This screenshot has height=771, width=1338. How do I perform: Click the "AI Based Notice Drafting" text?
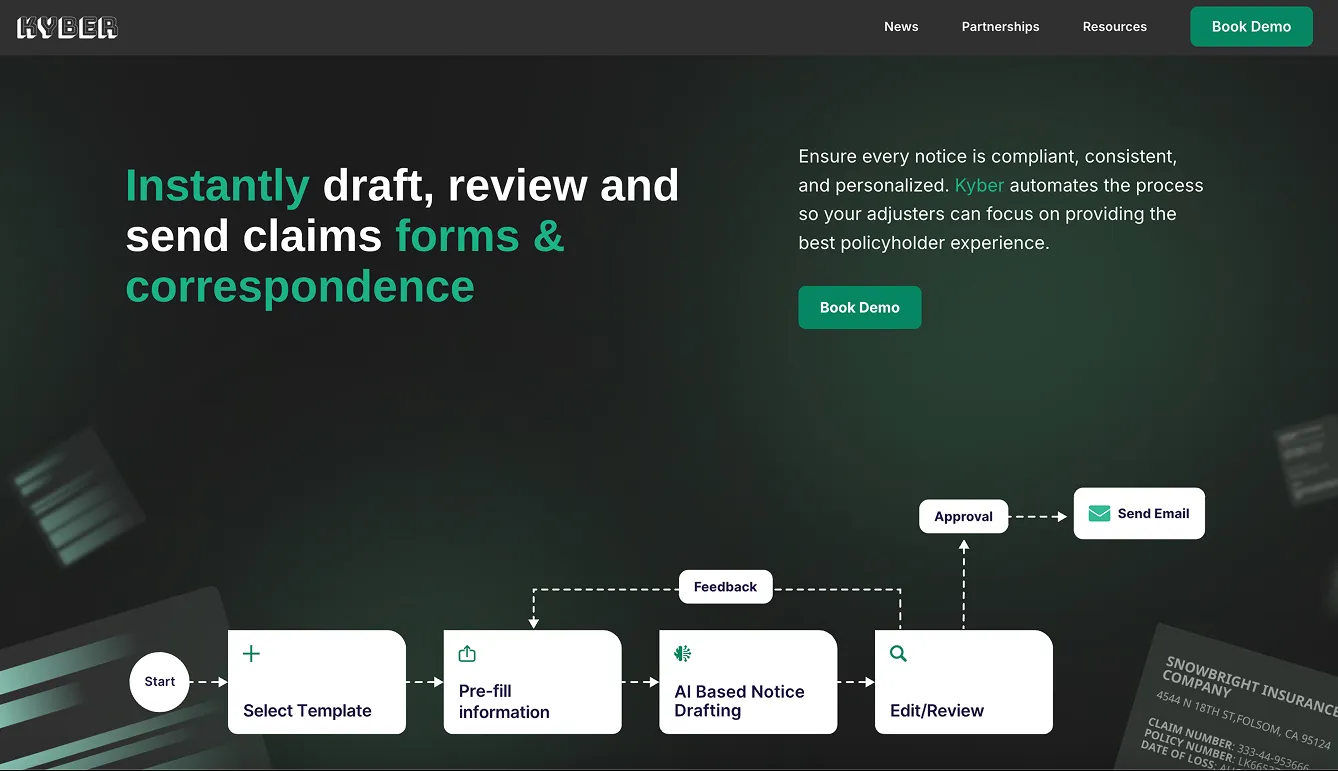point(739,701)
